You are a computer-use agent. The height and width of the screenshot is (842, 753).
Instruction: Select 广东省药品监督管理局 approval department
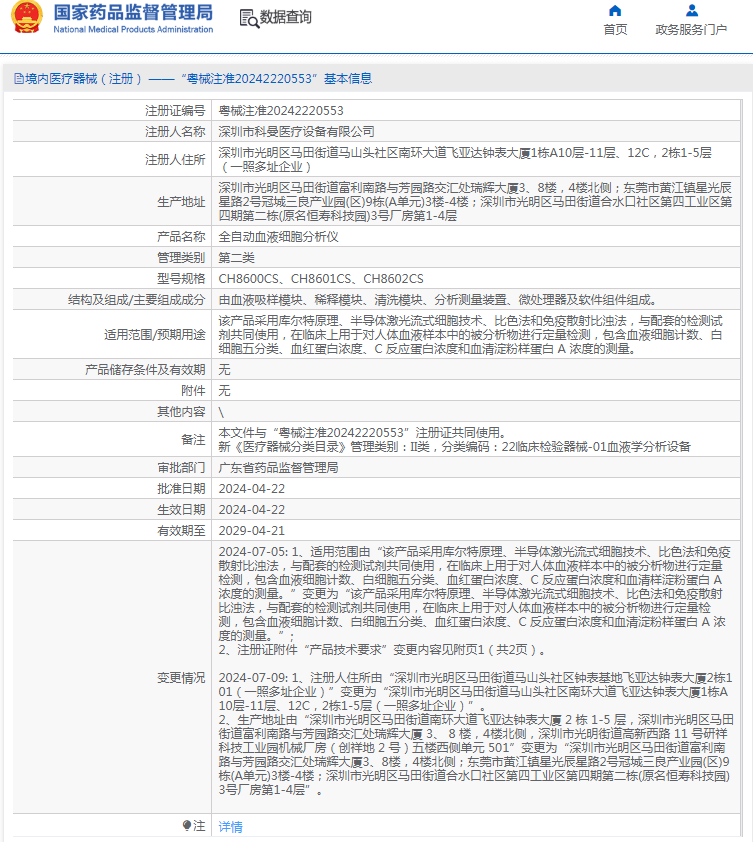pos(278,468)
